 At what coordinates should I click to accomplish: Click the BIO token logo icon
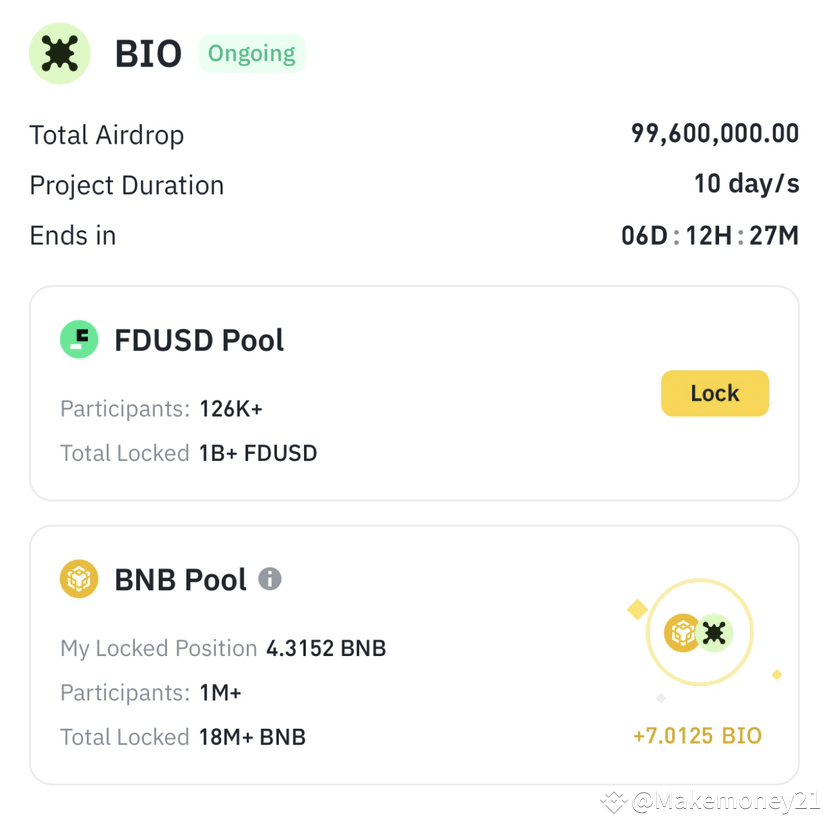coord(60,53)
